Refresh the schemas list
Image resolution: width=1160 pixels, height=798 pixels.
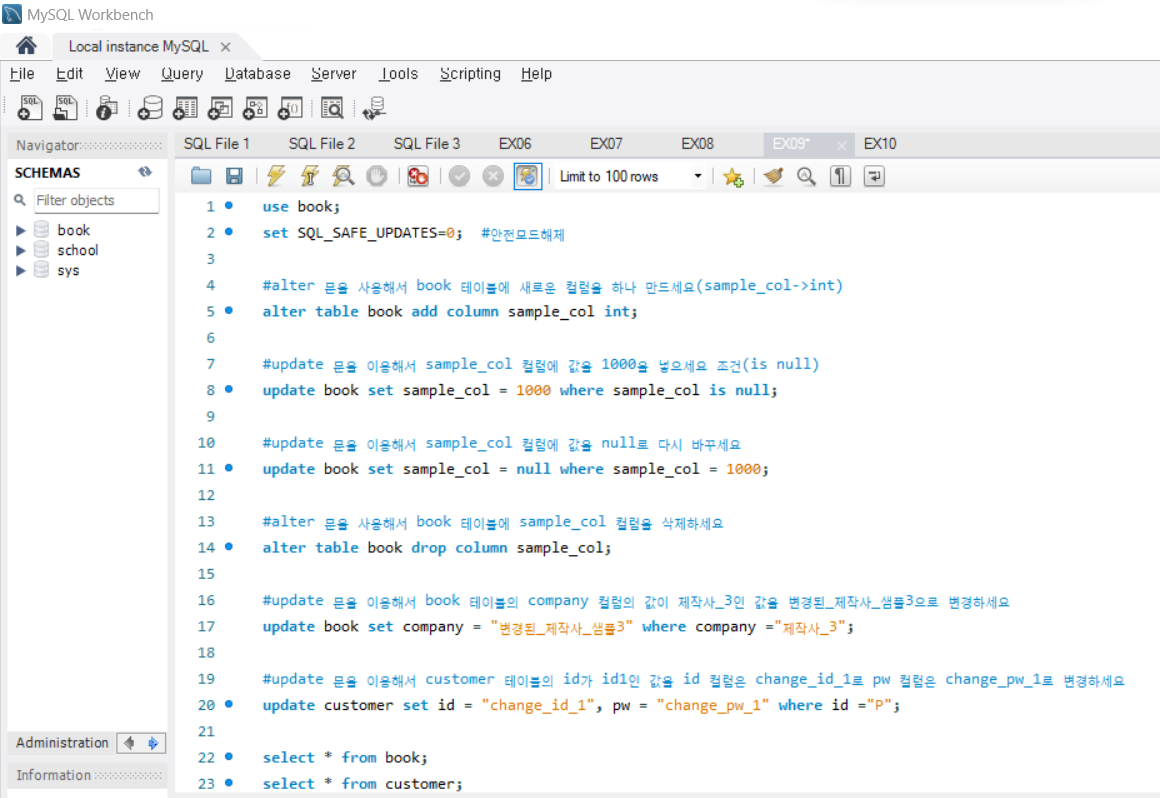point(145,172)
